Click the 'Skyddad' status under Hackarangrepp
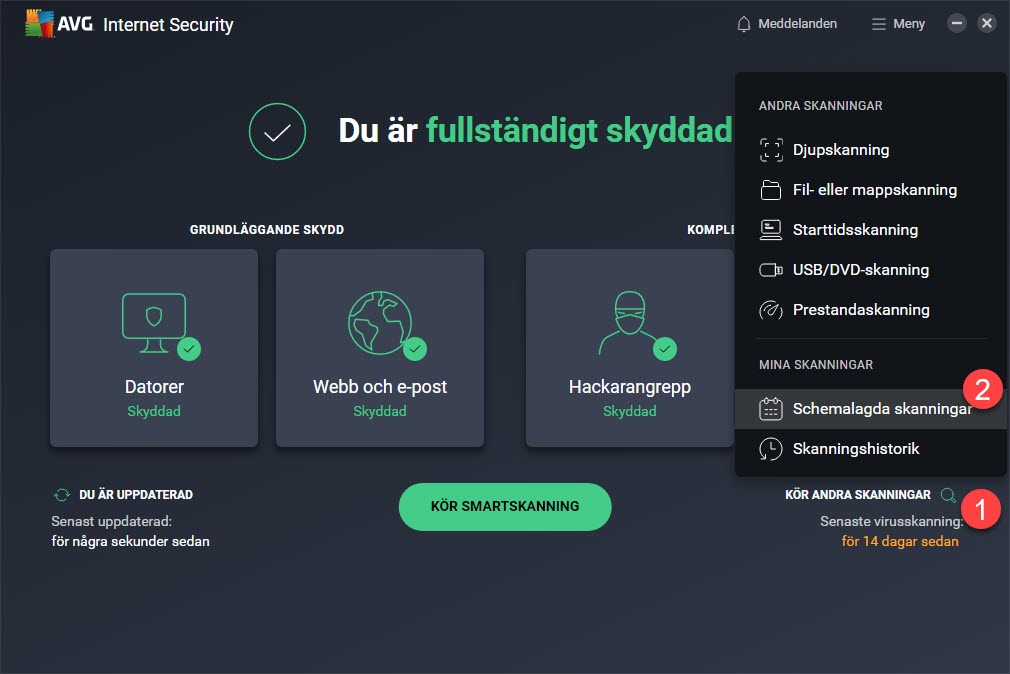Screen dimensions: 1010x674 tap(630, 411)
